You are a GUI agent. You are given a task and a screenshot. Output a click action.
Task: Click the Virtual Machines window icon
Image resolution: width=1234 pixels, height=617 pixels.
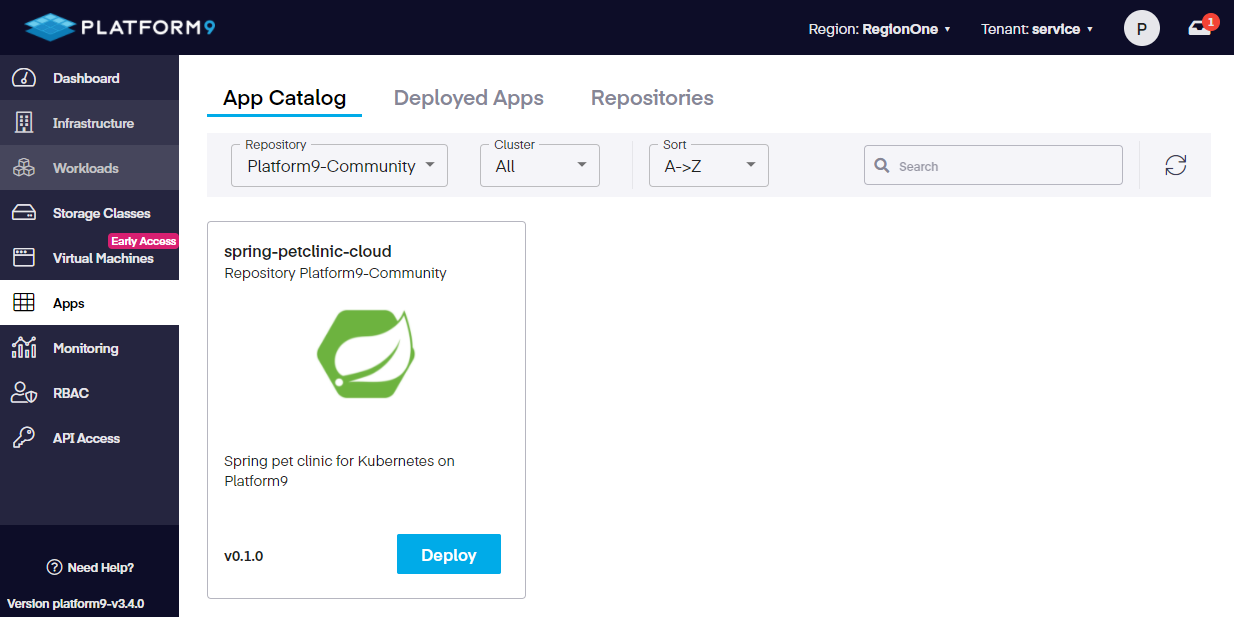click(24, 258)
